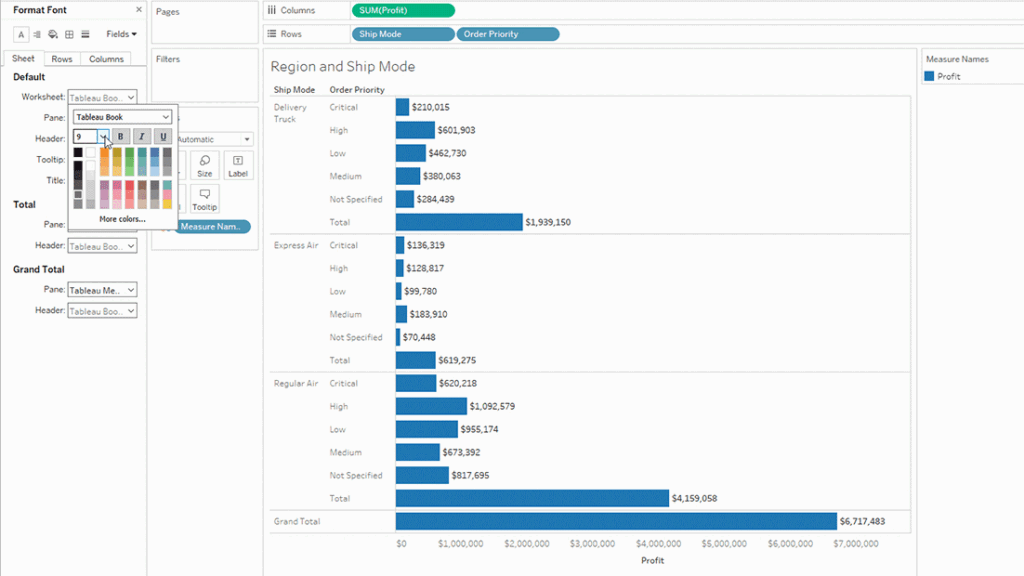Toggle italic formatting in the font popup

point(141,137)
